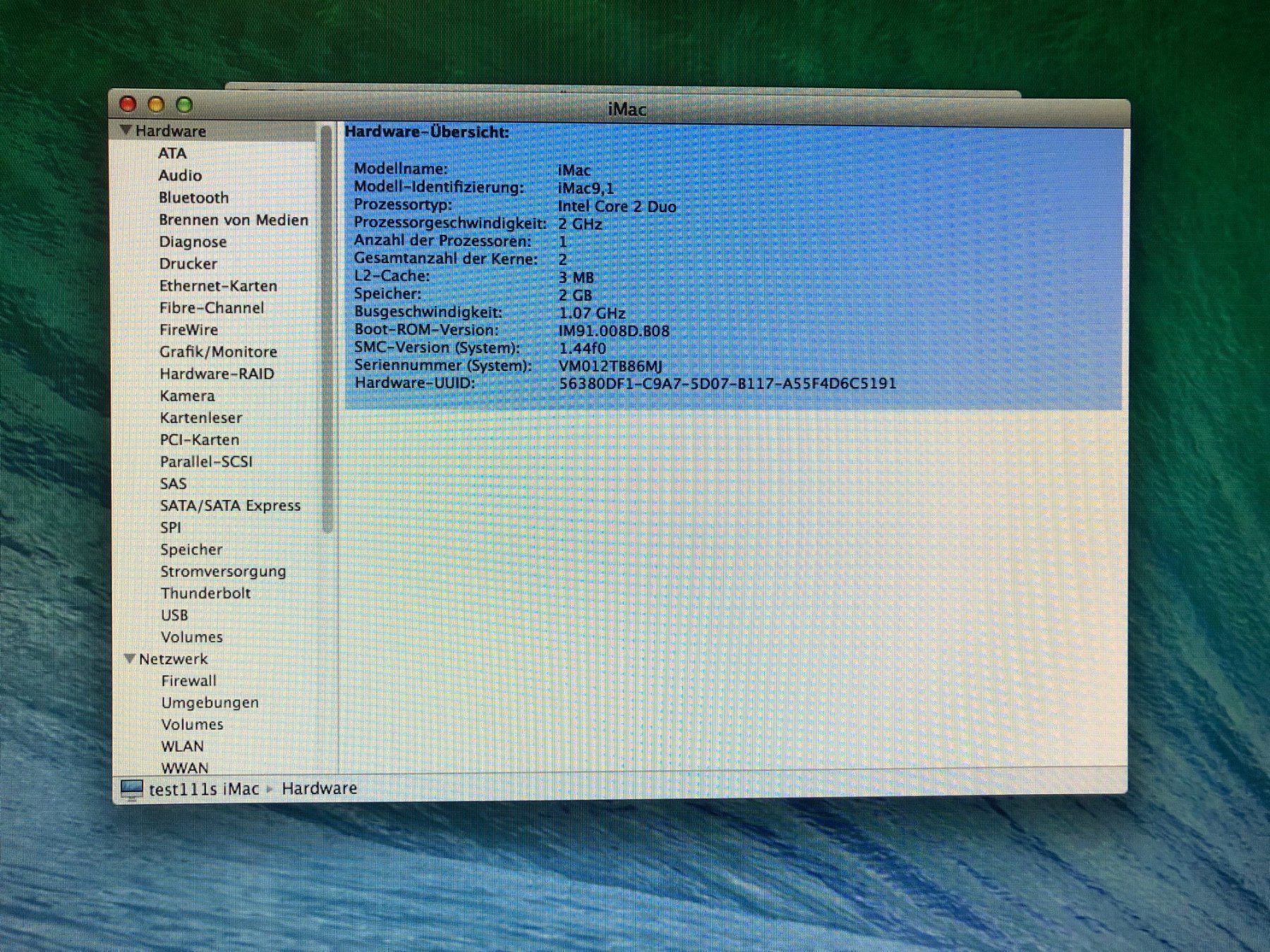This screenshot has height=952, width=1270.
Task: Collapse the Netzwerk section triangle
Action: tap(130, 659)
